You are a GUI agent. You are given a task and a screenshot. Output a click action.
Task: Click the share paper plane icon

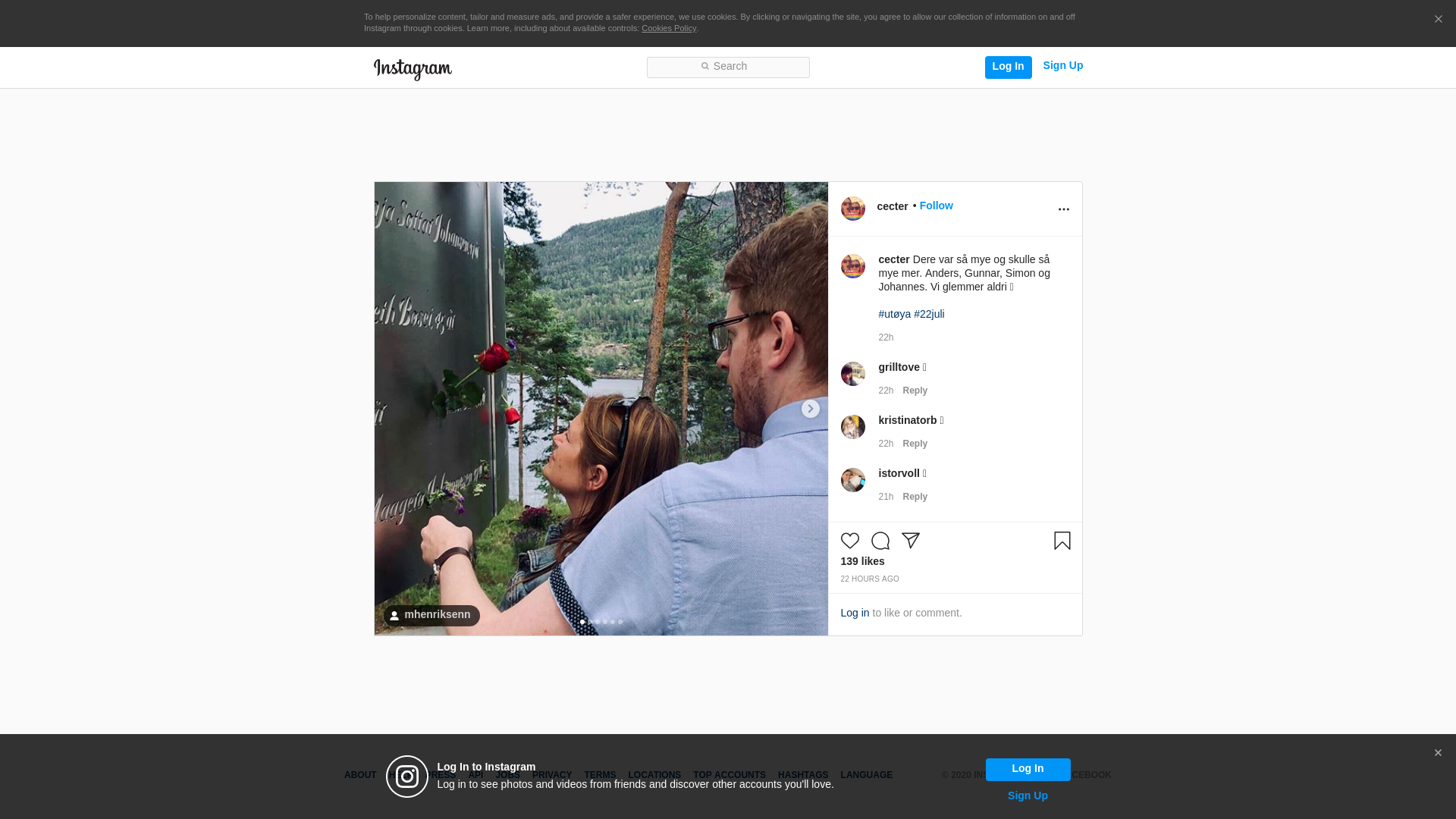click(910, 541)
